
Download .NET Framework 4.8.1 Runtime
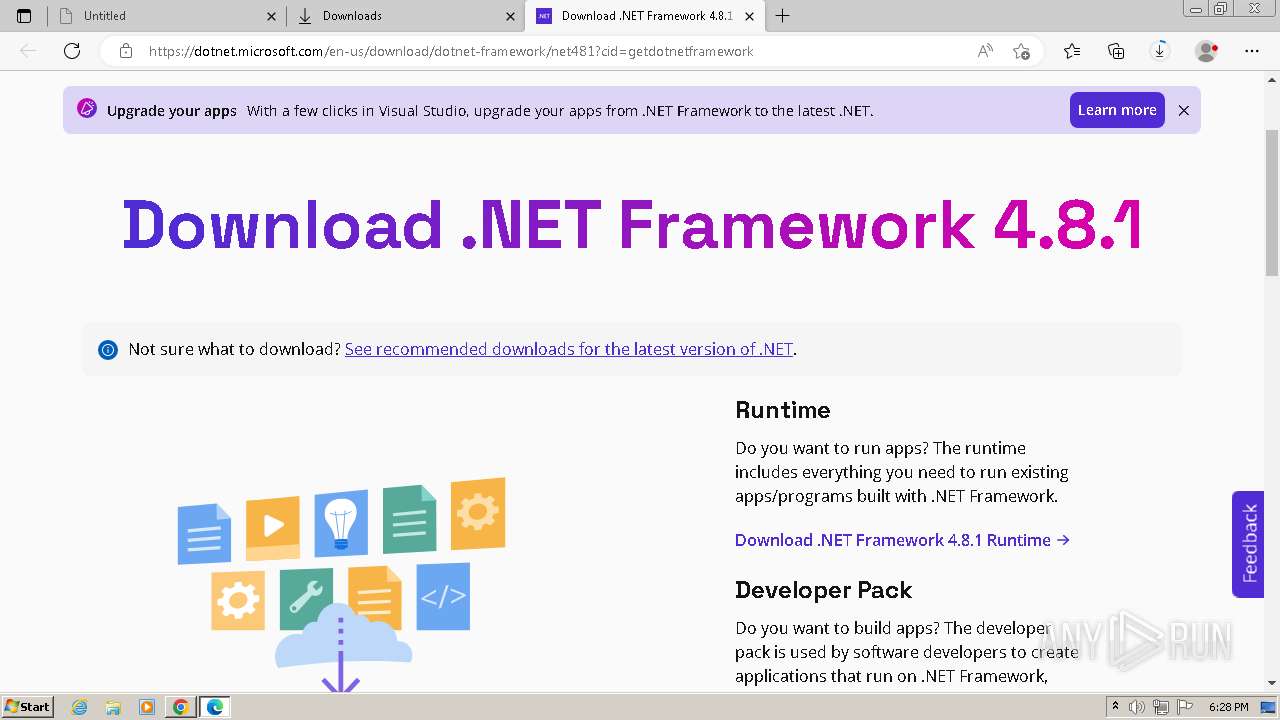[902, 540]
